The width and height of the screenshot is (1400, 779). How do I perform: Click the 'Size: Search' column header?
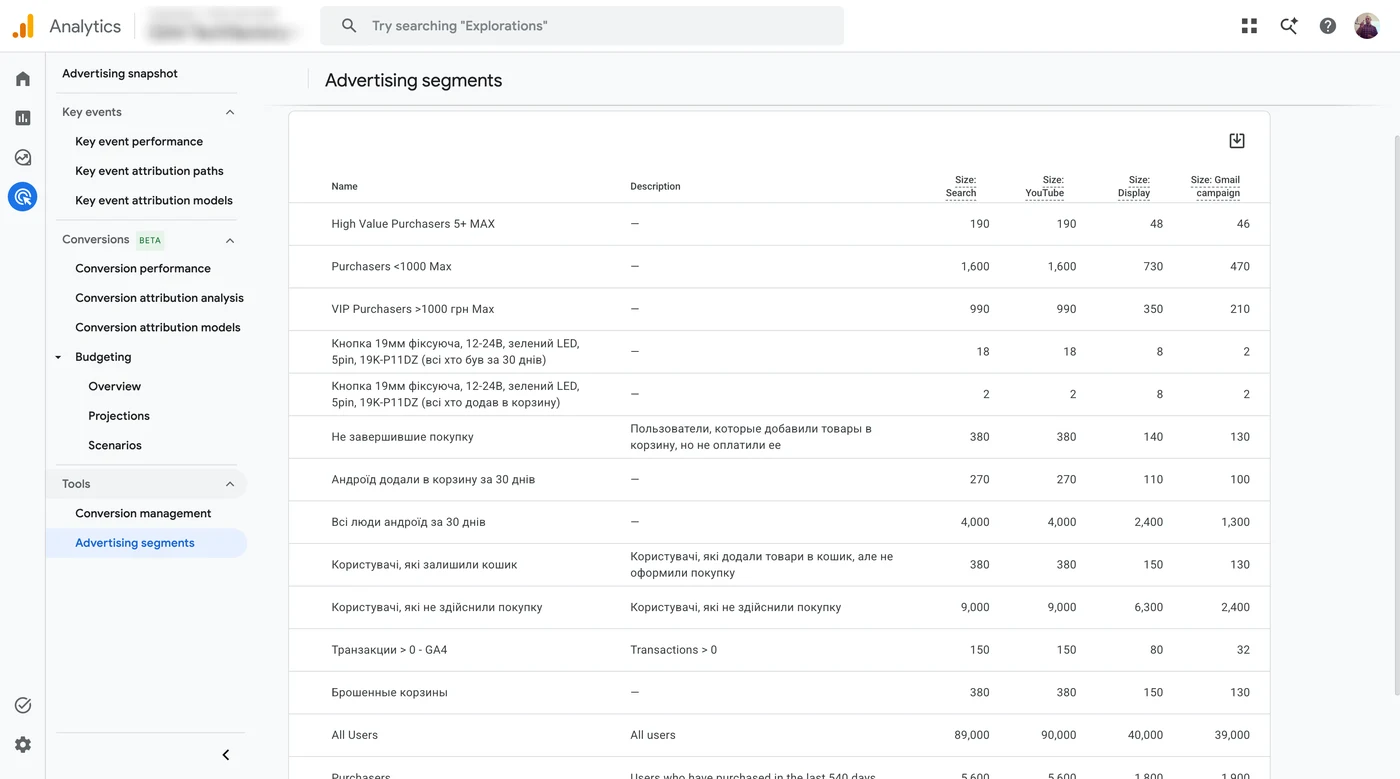(x=961, y=186)
